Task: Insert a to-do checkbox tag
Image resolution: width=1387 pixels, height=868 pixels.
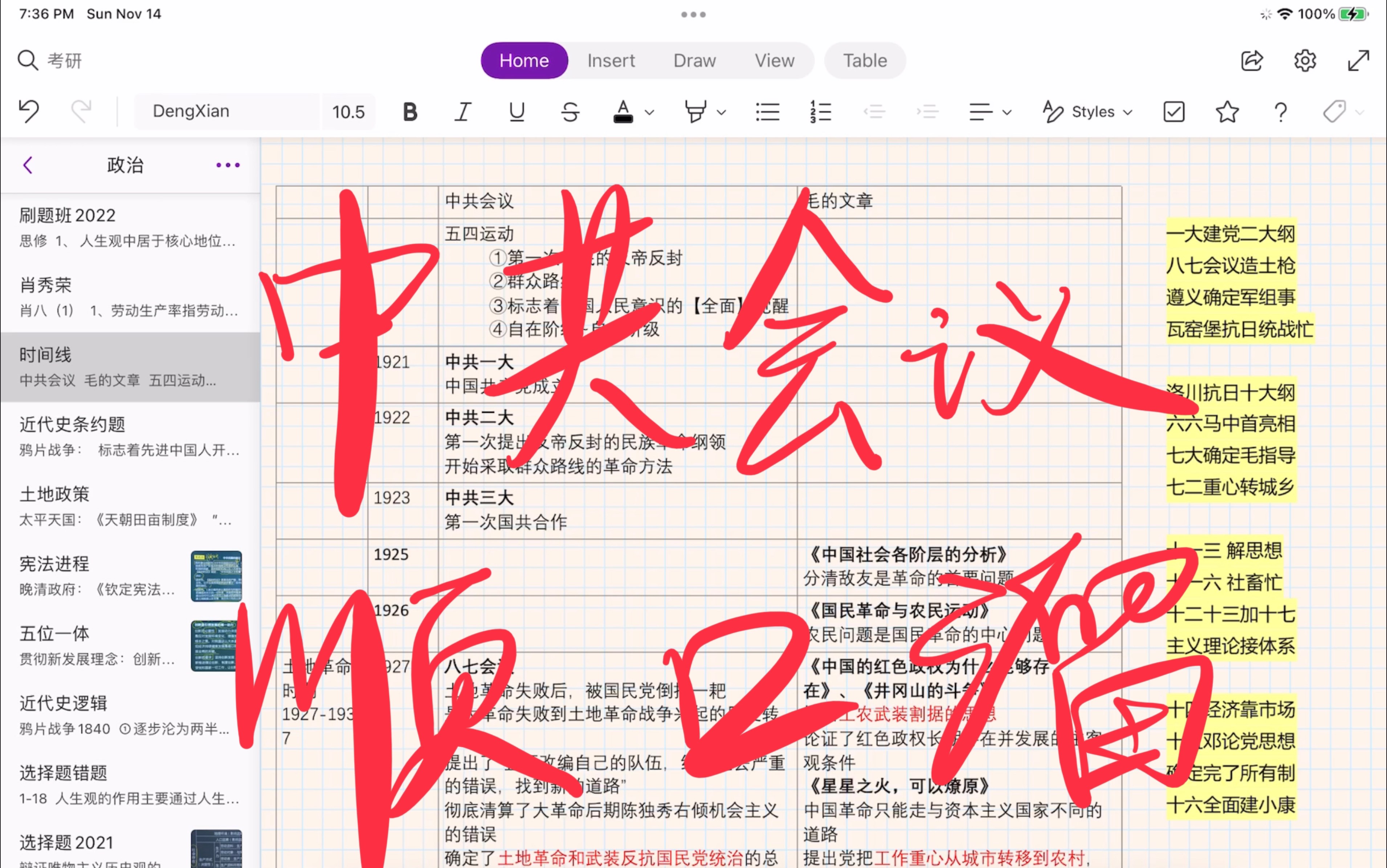Action: [x=1174, y=111]
